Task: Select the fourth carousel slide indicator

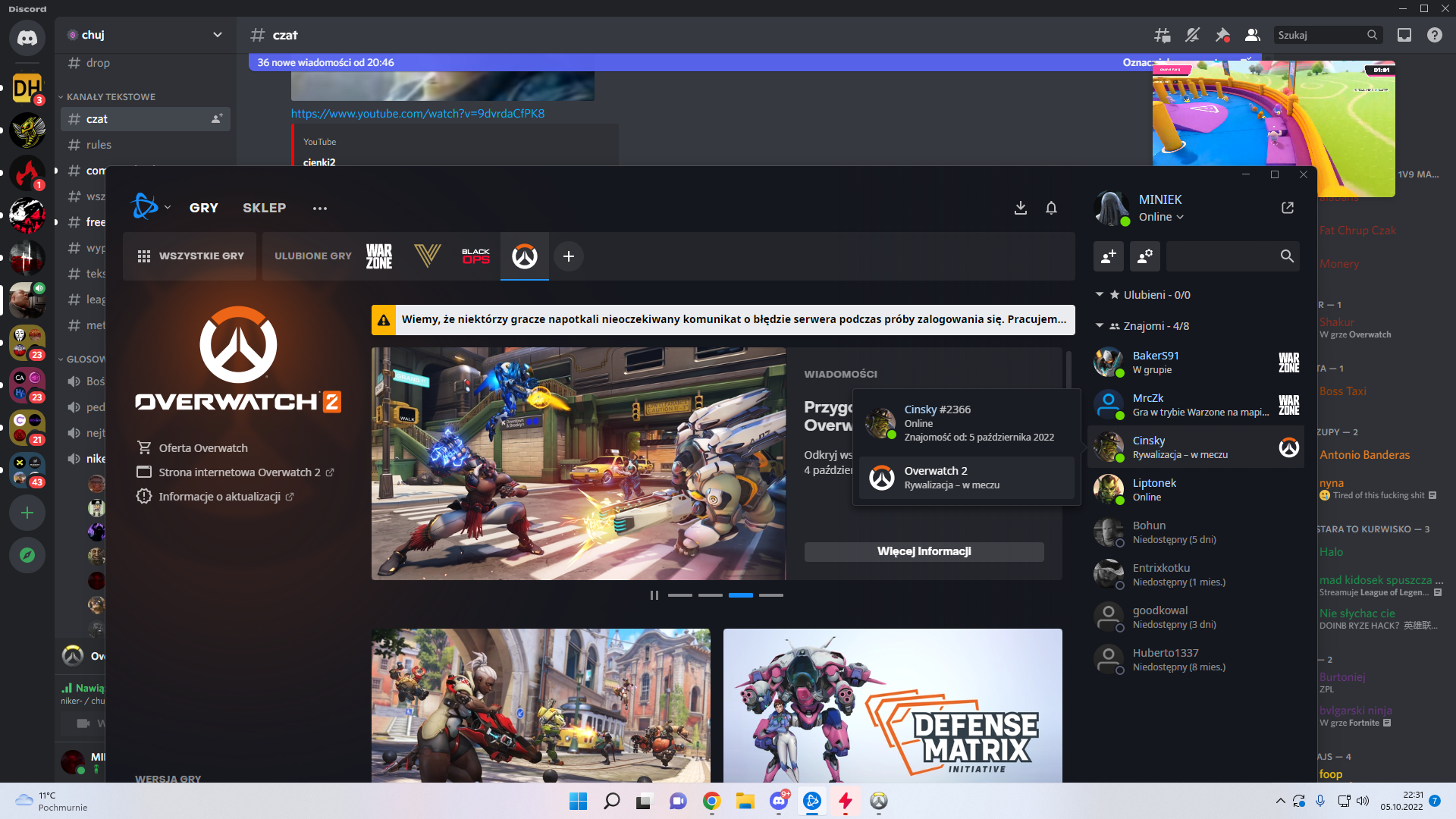Action: (x=770, y=595)
